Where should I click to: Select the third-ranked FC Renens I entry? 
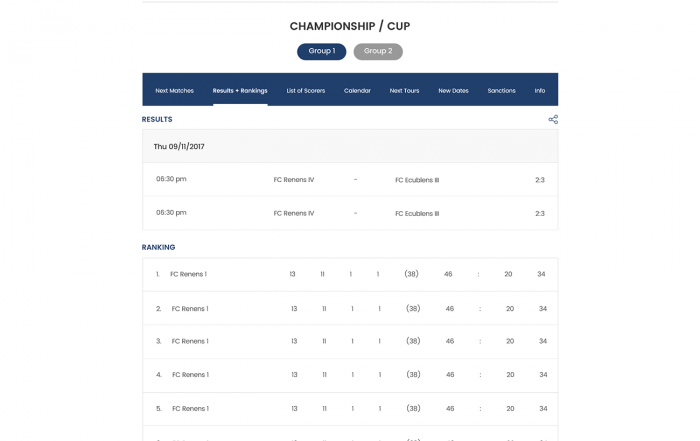190,341
